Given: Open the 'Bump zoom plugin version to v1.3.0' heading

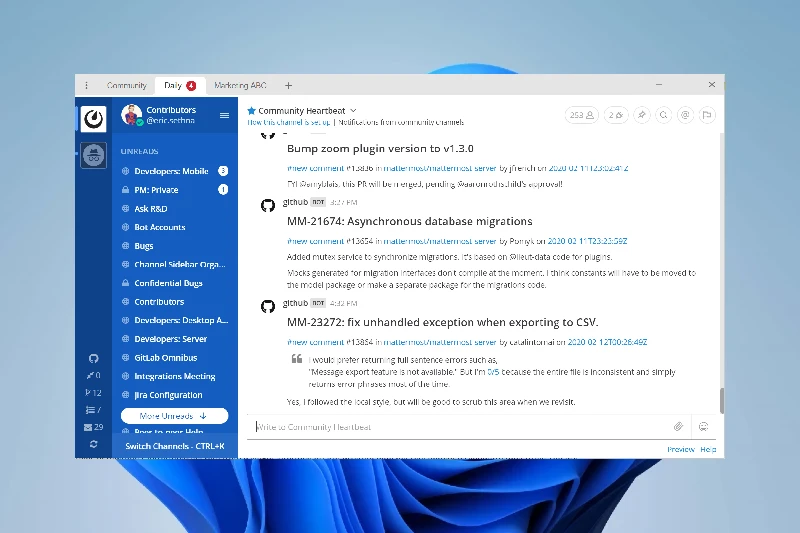Looking at the screenshot, I should click(380, 149).
